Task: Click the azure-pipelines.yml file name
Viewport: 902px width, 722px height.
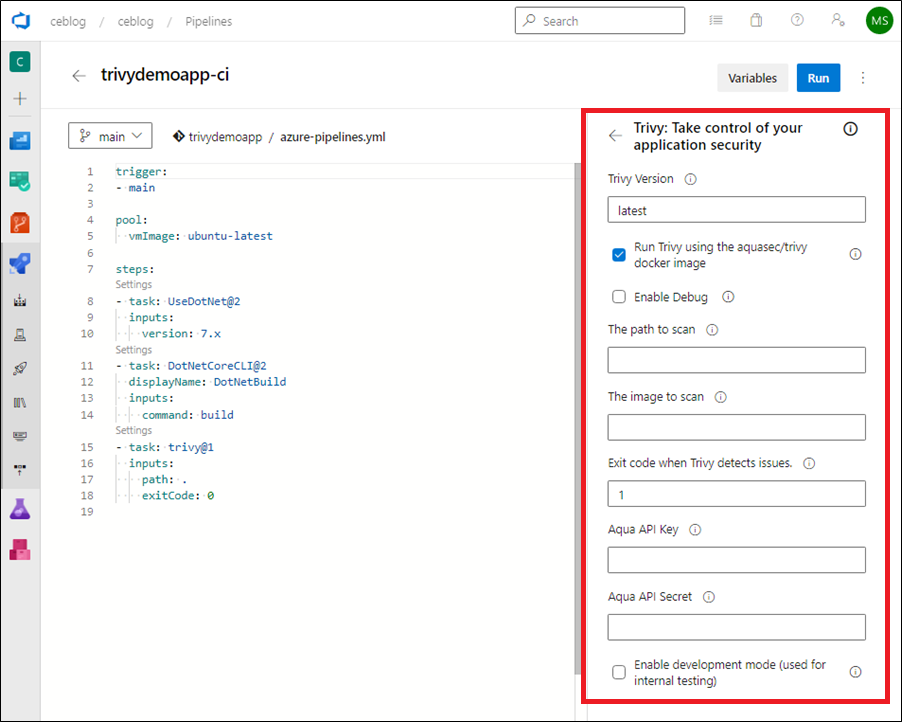Action: point(332,137)
